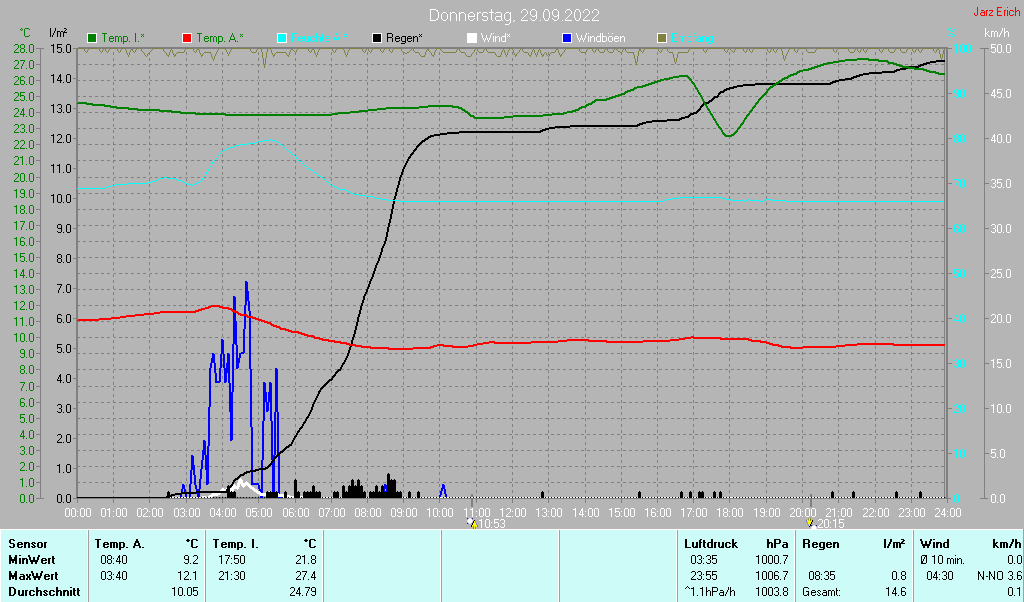
Task: Click the chart title Donnerstag, 29.09.2022
Action: pyautogui.click(x=514, y=15)
